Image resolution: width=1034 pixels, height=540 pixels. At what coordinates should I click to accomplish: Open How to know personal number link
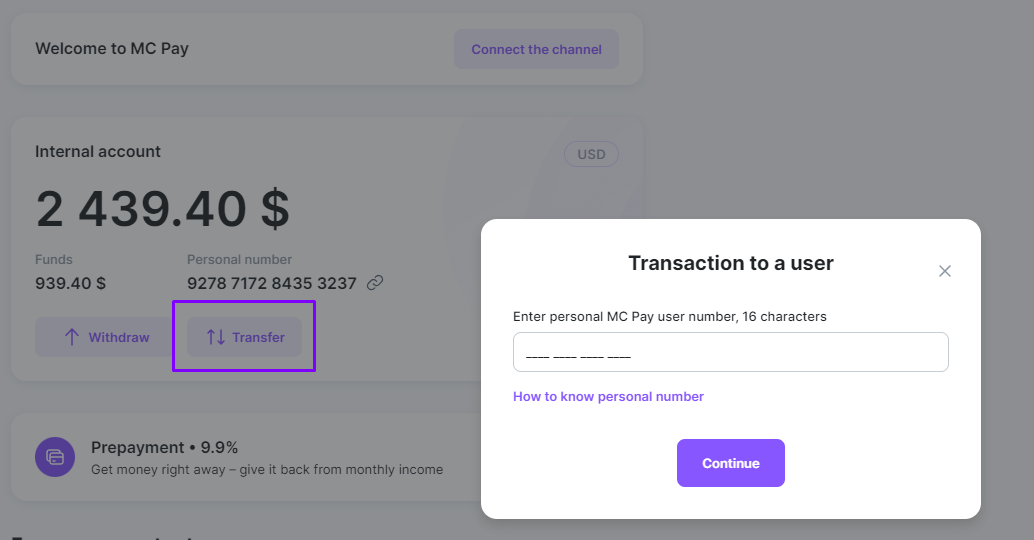click(608, 396)
